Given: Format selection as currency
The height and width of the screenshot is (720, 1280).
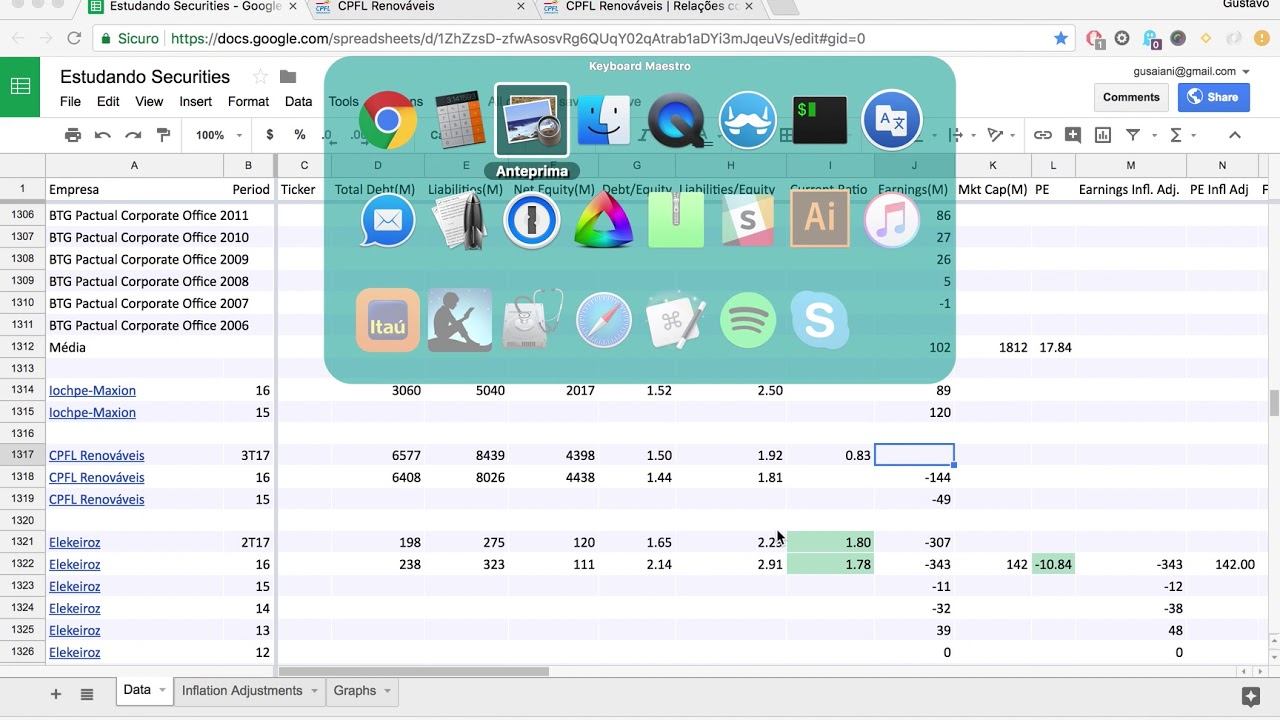Looking at the screenshot, I should 270,135.
